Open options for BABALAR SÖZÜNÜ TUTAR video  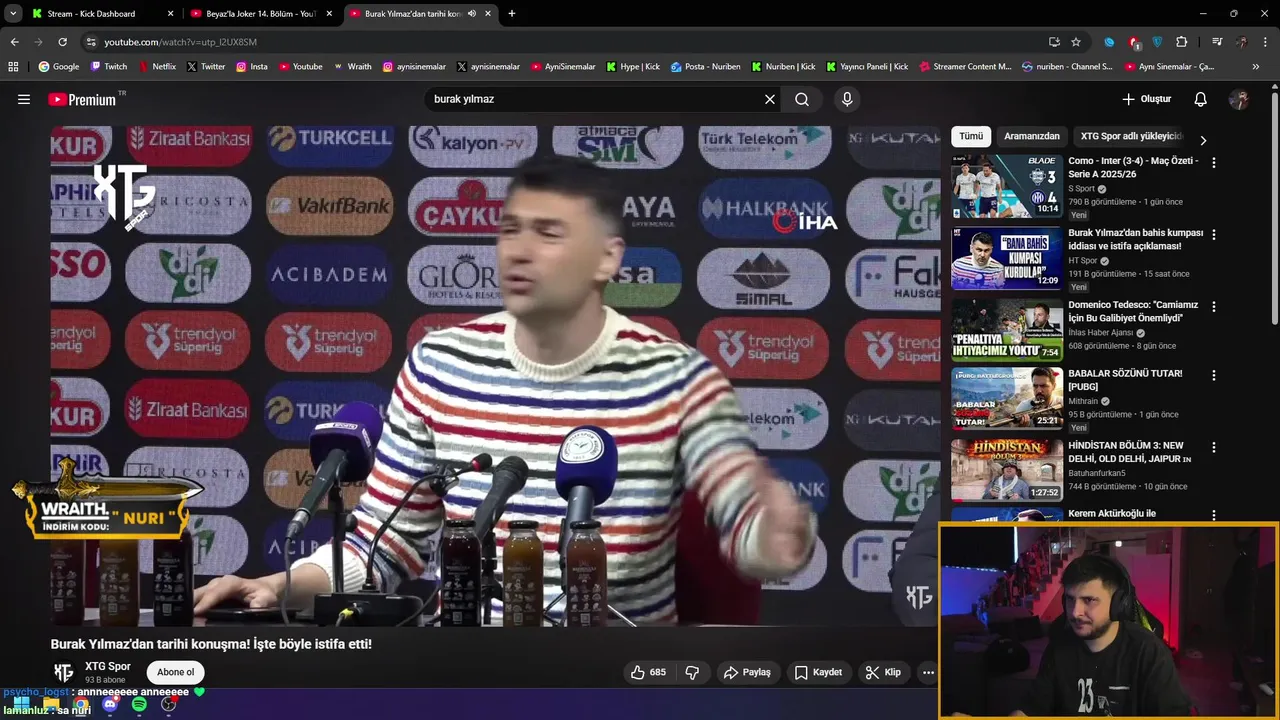(1214, 375)
